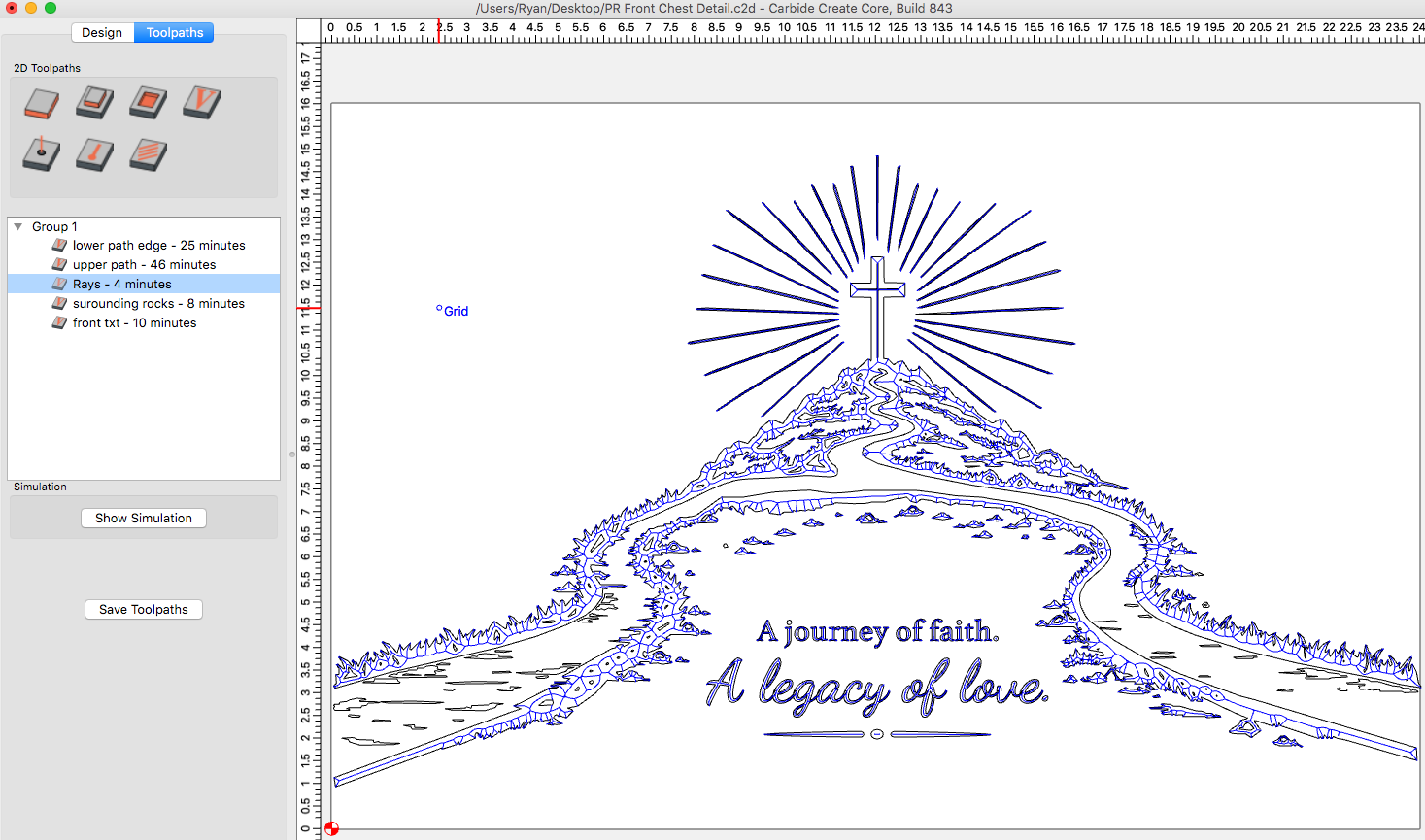The height and width of the screenshot is (840, 1425).
Task: Click the Grid marker on the canvas
Action: [453, 311]
